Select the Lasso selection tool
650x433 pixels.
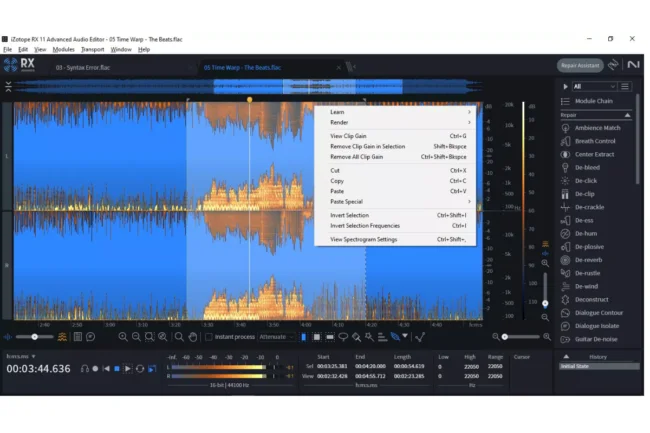(343, 337)
